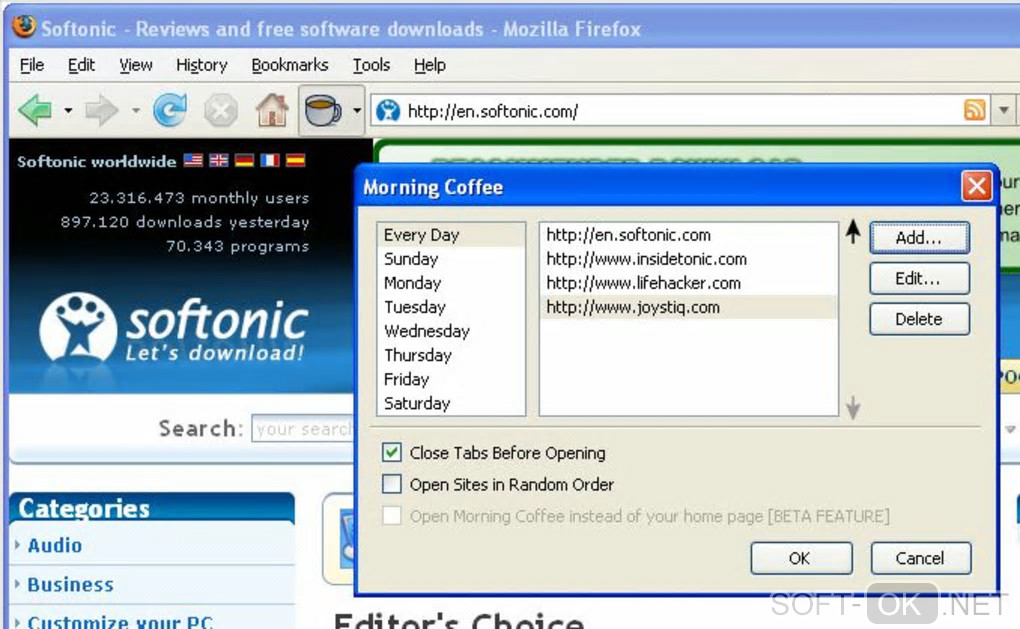The width and height of the screenshot is (1020, 629).
Task: Open the Back button history dropdown
Action: click(68, 111)
